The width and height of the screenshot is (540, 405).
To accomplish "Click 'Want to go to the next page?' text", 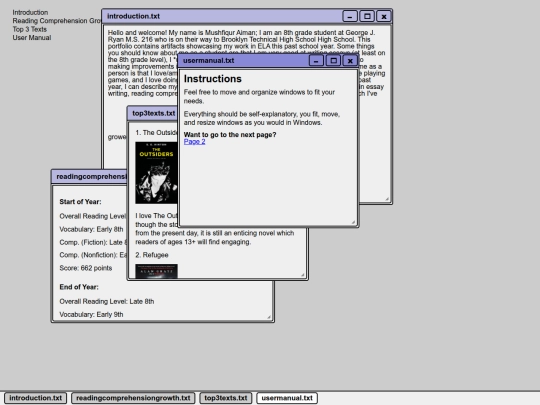I will (x=230, y=135).
